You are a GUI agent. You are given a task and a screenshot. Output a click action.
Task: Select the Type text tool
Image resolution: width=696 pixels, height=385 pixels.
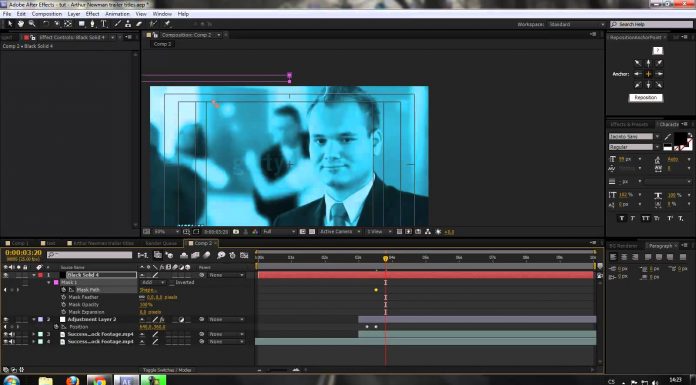[x=103, y=24]
